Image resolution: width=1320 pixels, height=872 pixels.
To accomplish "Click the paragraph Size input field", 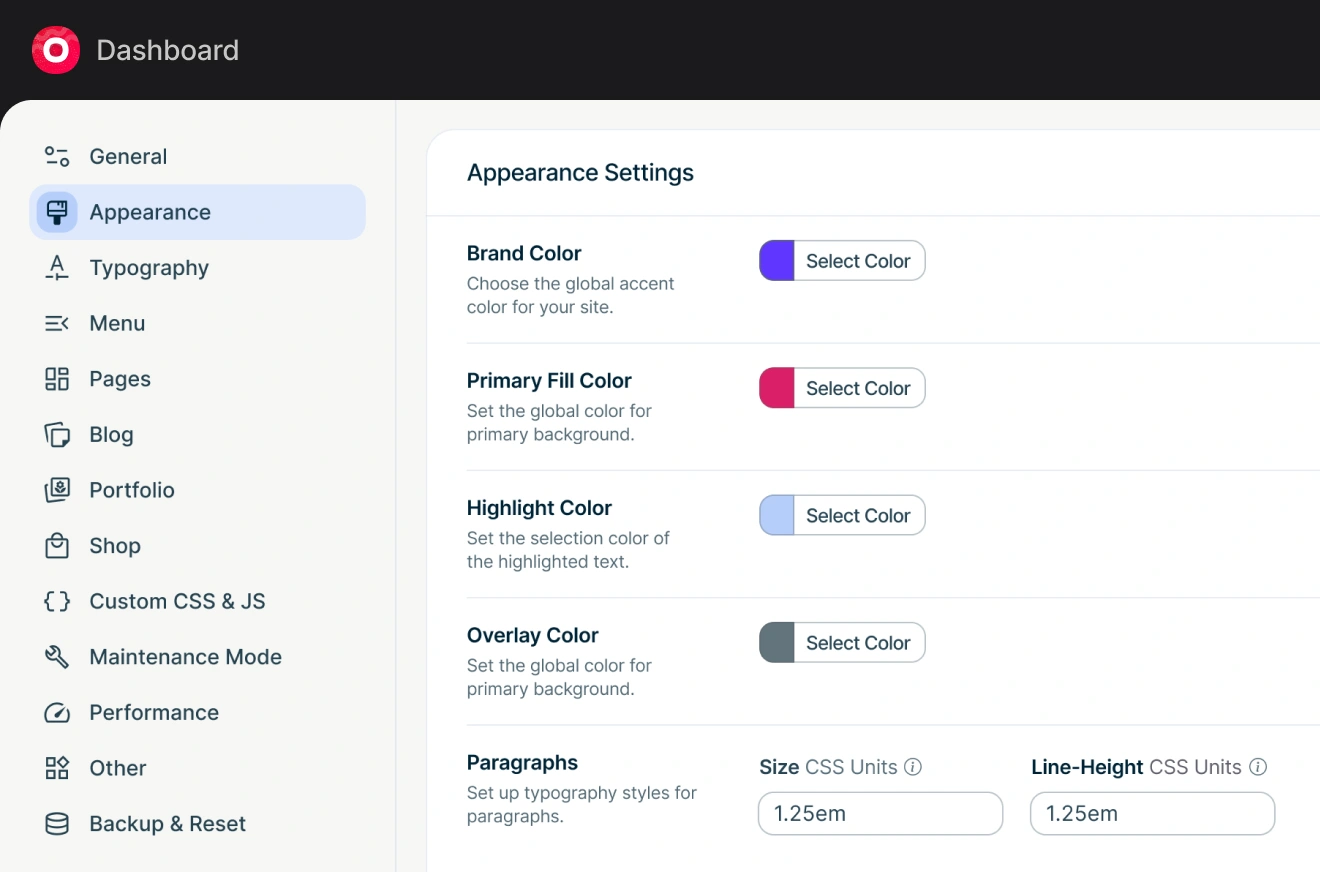I will coord(880,814).
